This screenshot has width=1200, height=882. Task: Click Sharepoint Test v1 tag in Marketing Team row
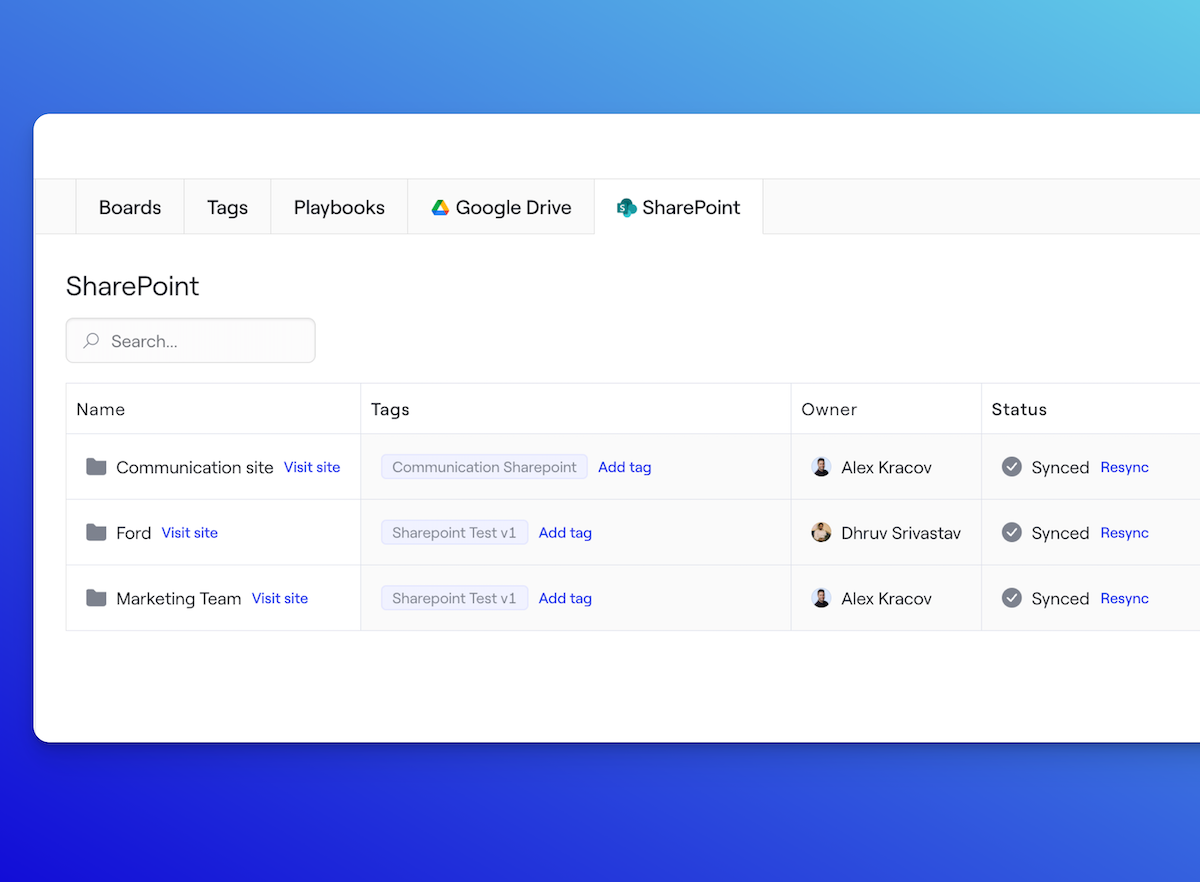[454, 598]
